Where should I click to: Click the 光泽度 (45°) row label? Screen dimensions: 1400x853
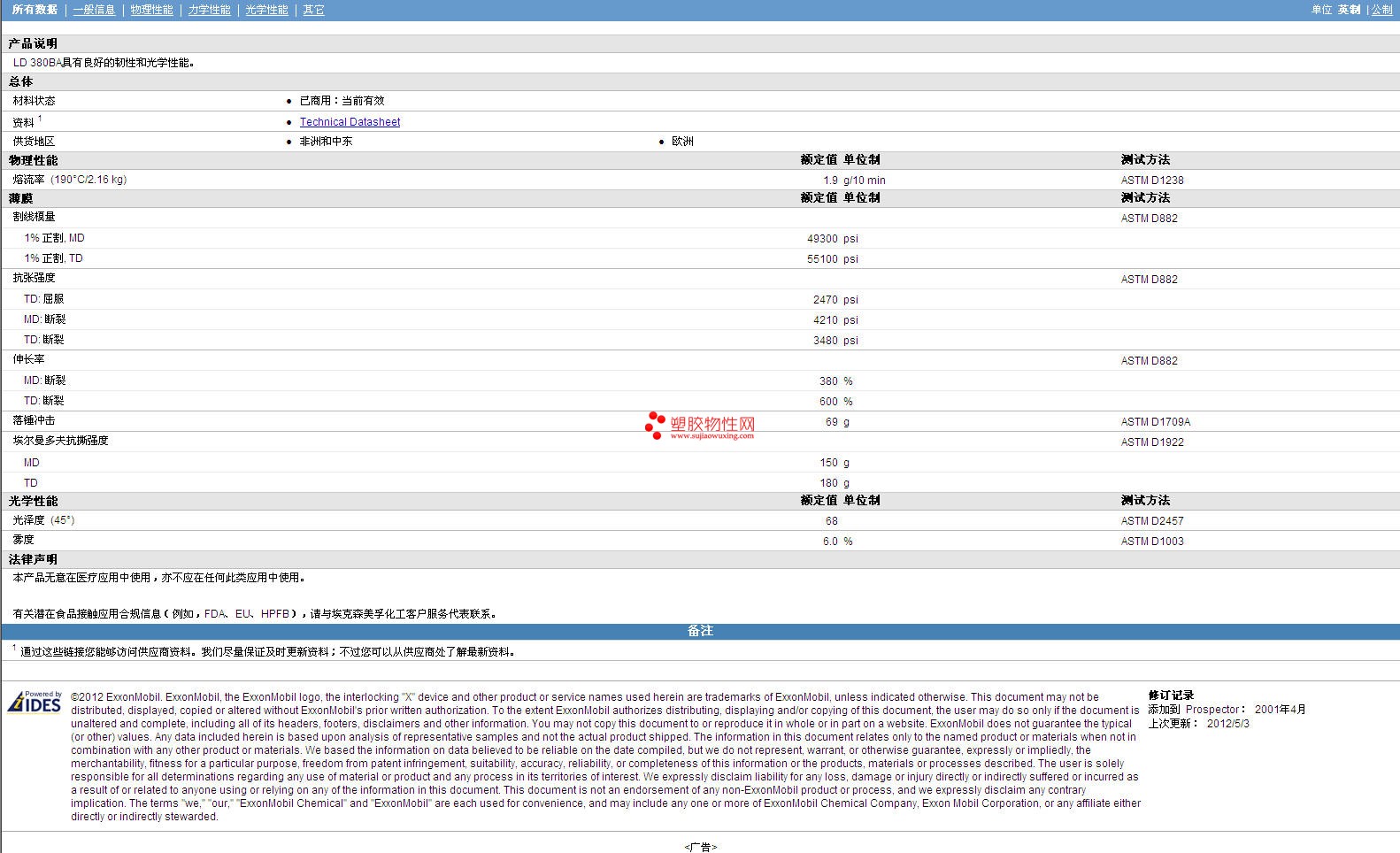click(44, 520)
